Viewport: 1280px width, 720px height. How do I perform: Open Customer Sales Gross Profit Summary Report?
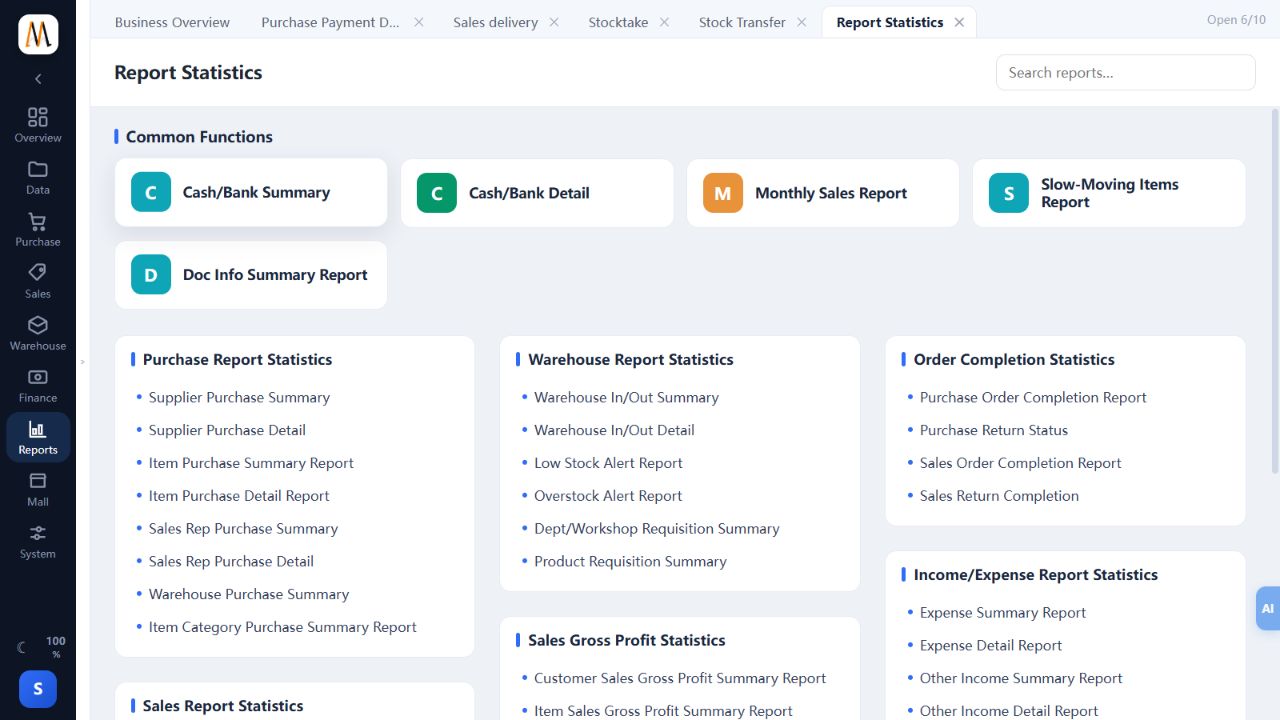tap(680, 678)
